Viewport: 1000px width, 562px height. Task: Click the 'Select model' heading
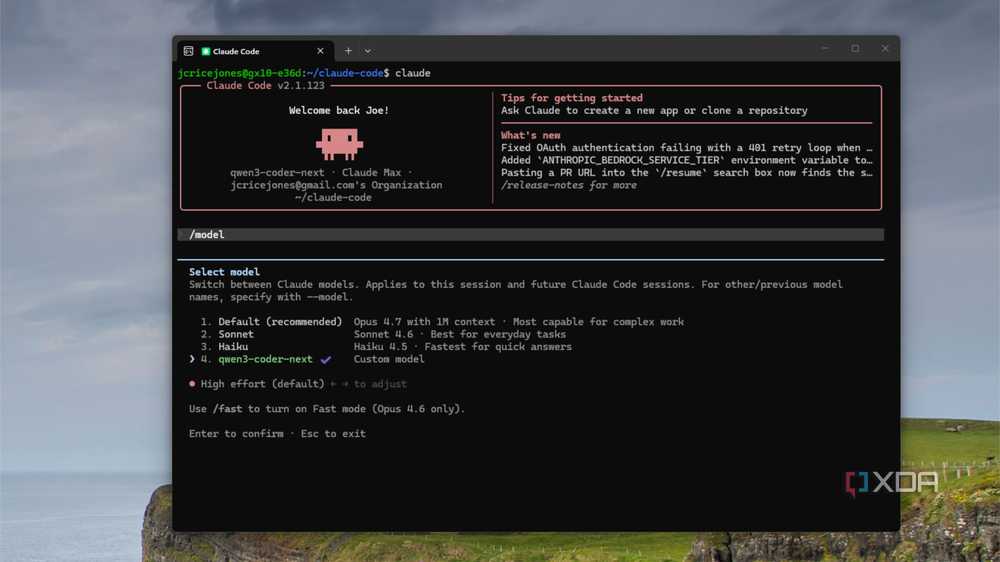224,272
